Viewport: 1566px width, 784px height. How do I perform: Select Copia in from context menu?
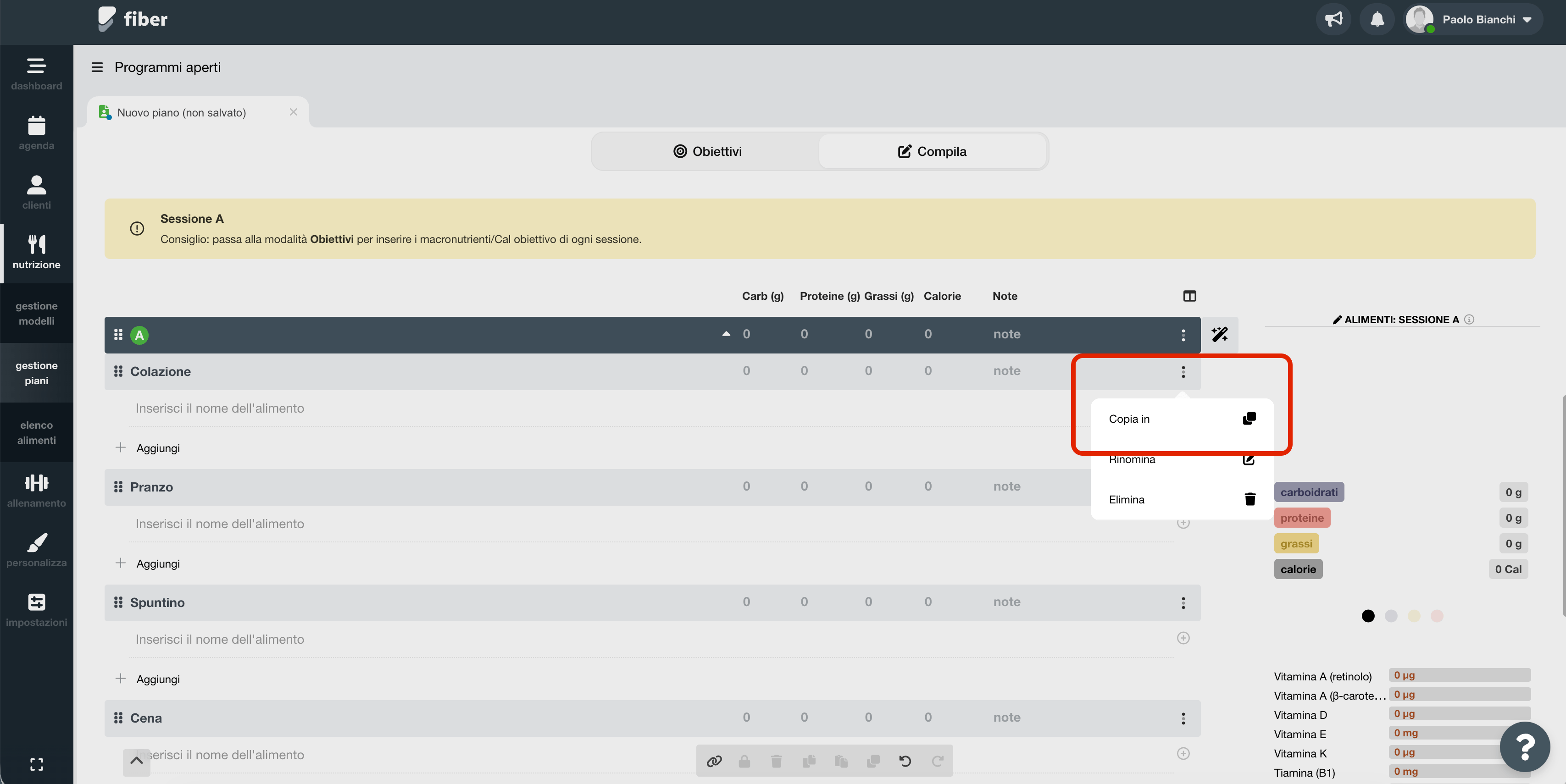click(1182, 419)
